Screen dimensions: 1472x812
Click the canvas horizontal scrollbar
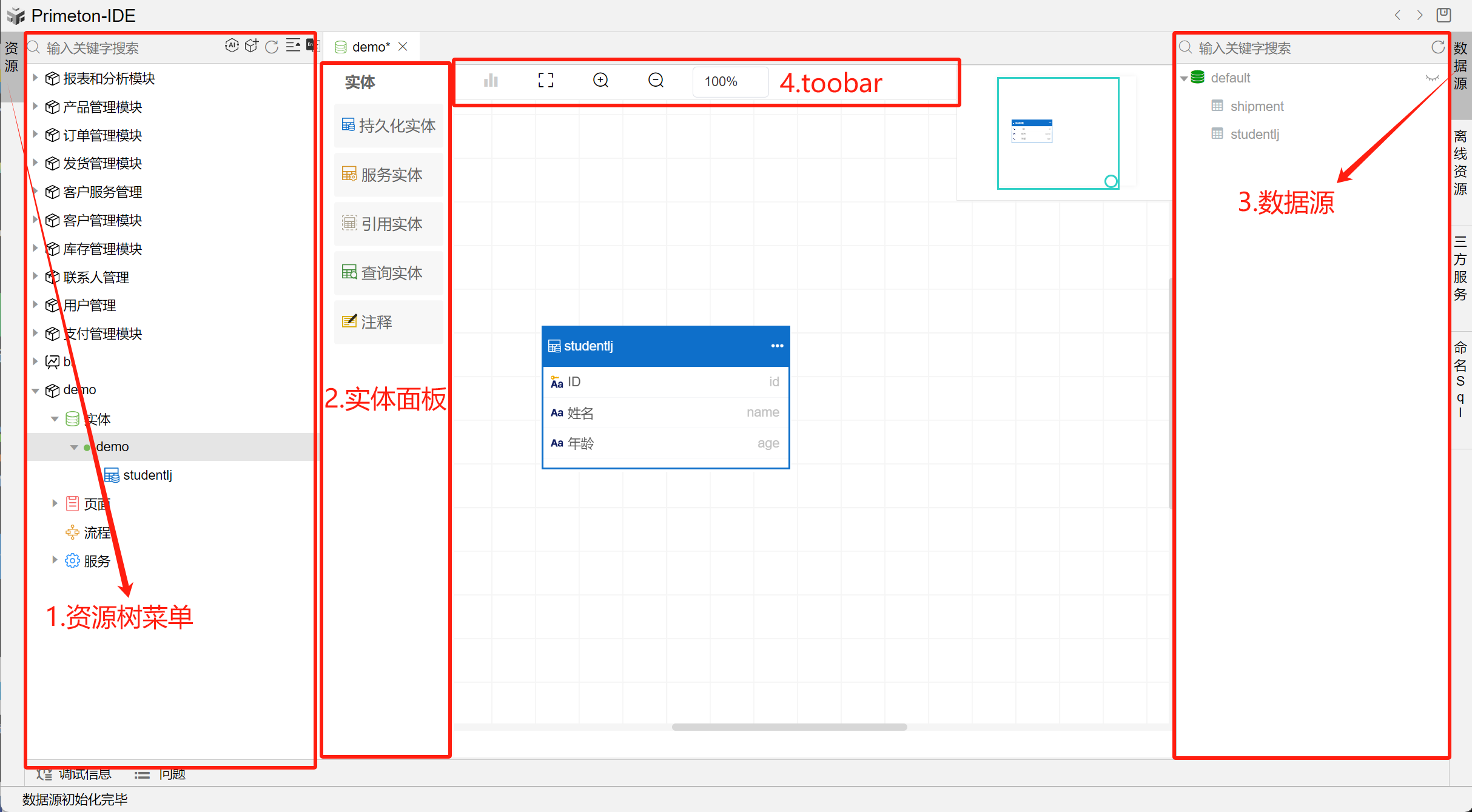coord(789,726)
